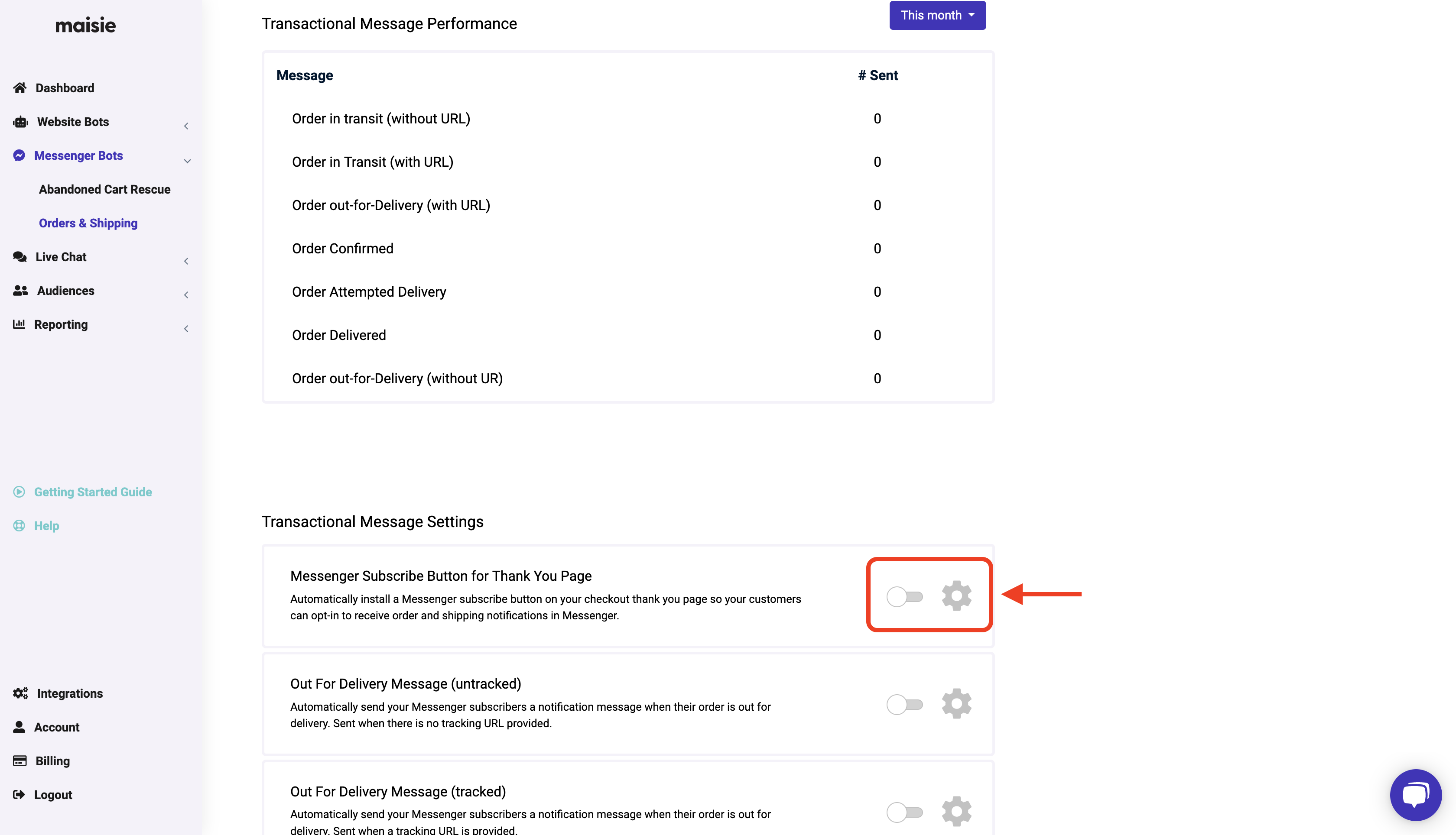1456x835 pixels.
Task: Click the Messenger Bots icon in sidebar
Action: (19, 155)
